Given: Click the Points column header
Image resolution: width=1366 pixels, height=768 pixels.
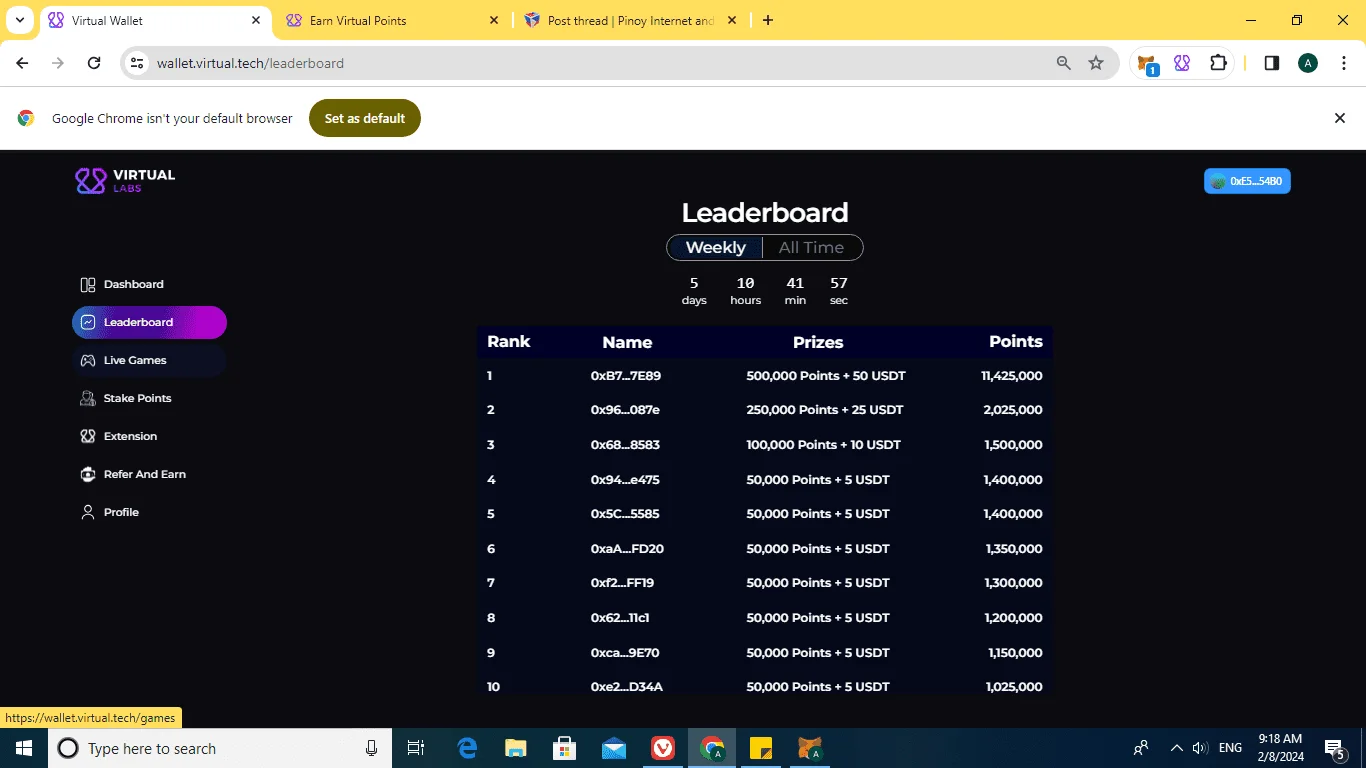Looking at the screenshot, I should click(x=1016, y=342).
